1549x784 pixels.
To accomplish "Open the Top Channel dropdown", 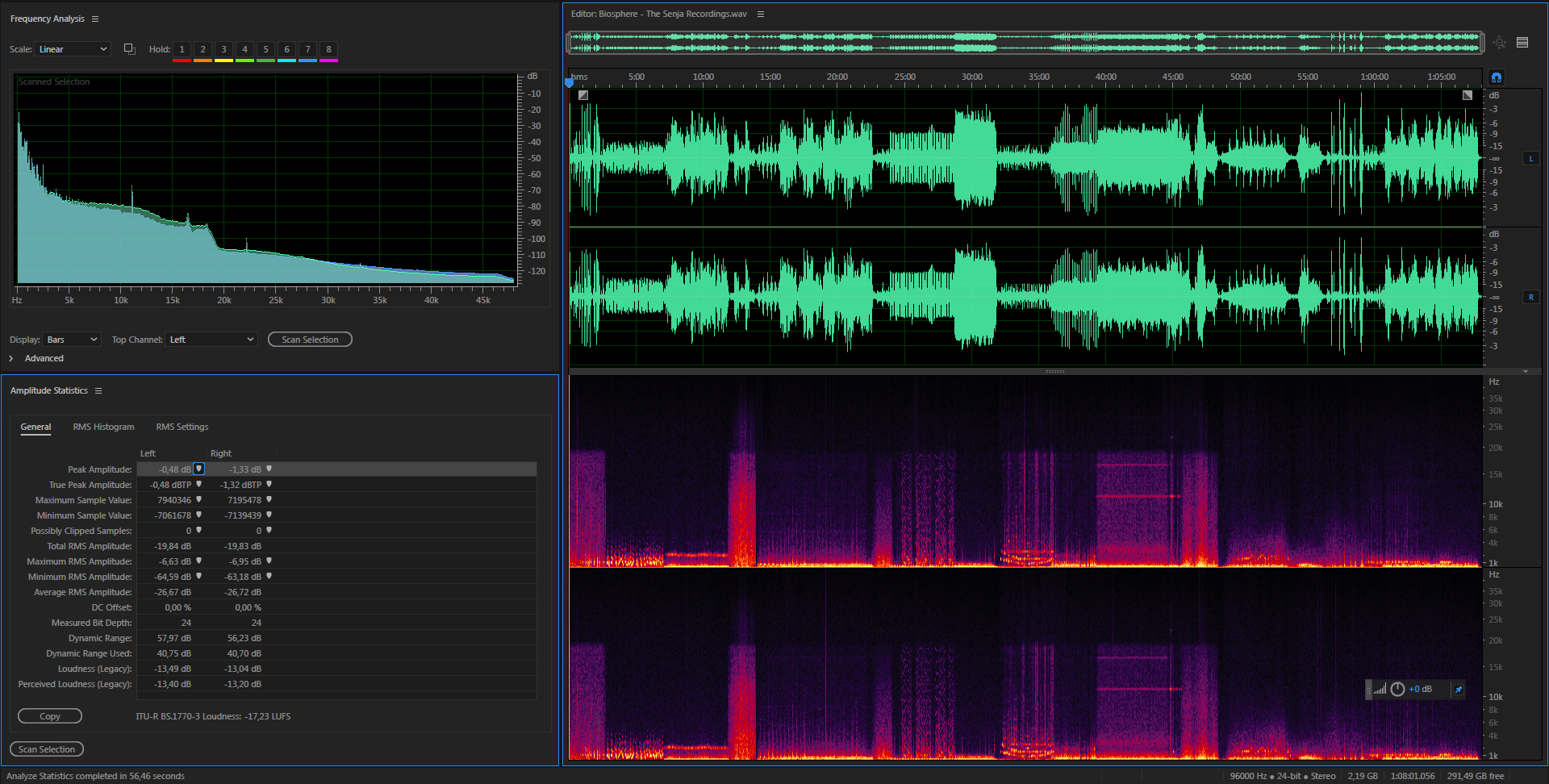I will pyautogui.click(x=211, y=340).
